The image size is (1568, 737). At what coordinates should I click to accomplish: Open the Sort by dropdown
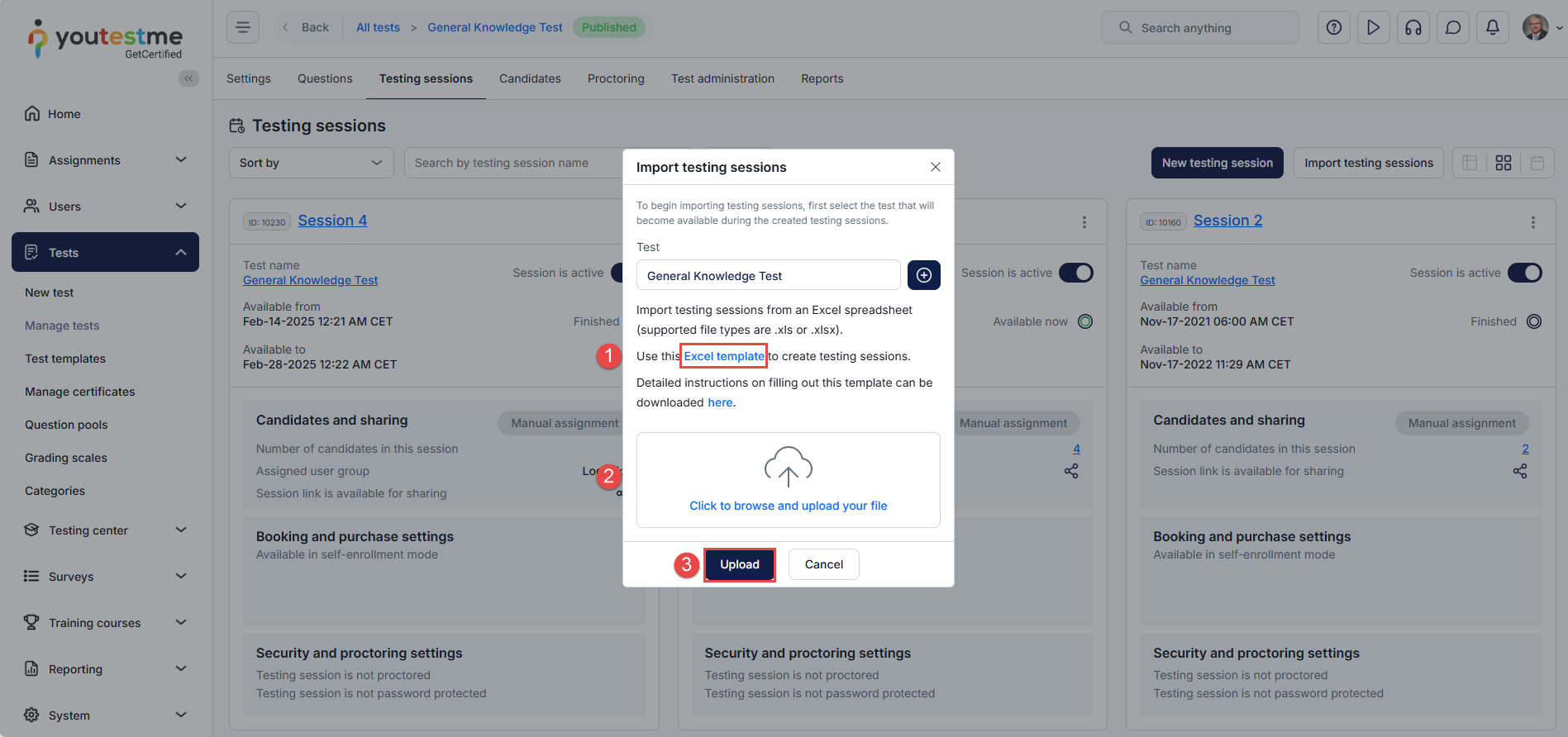point(311,163)
